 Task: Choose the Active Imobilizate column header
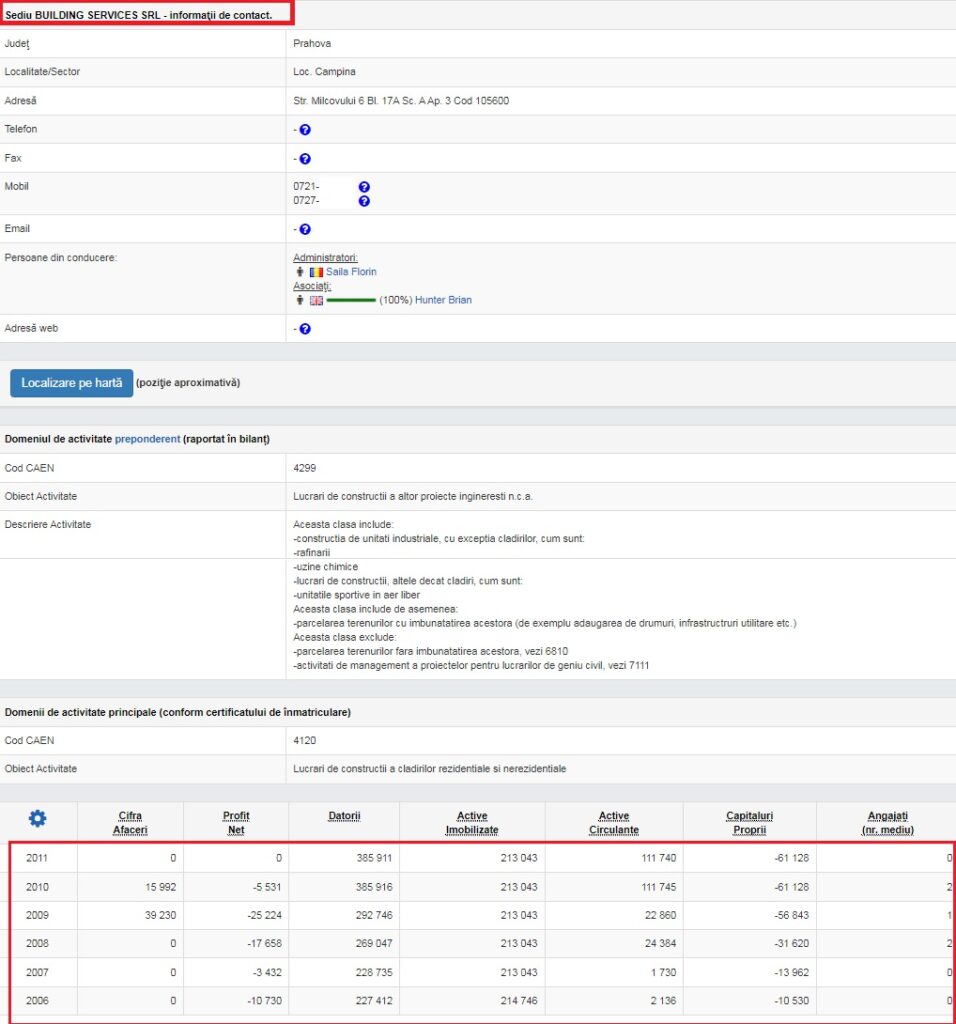(471, 822)
